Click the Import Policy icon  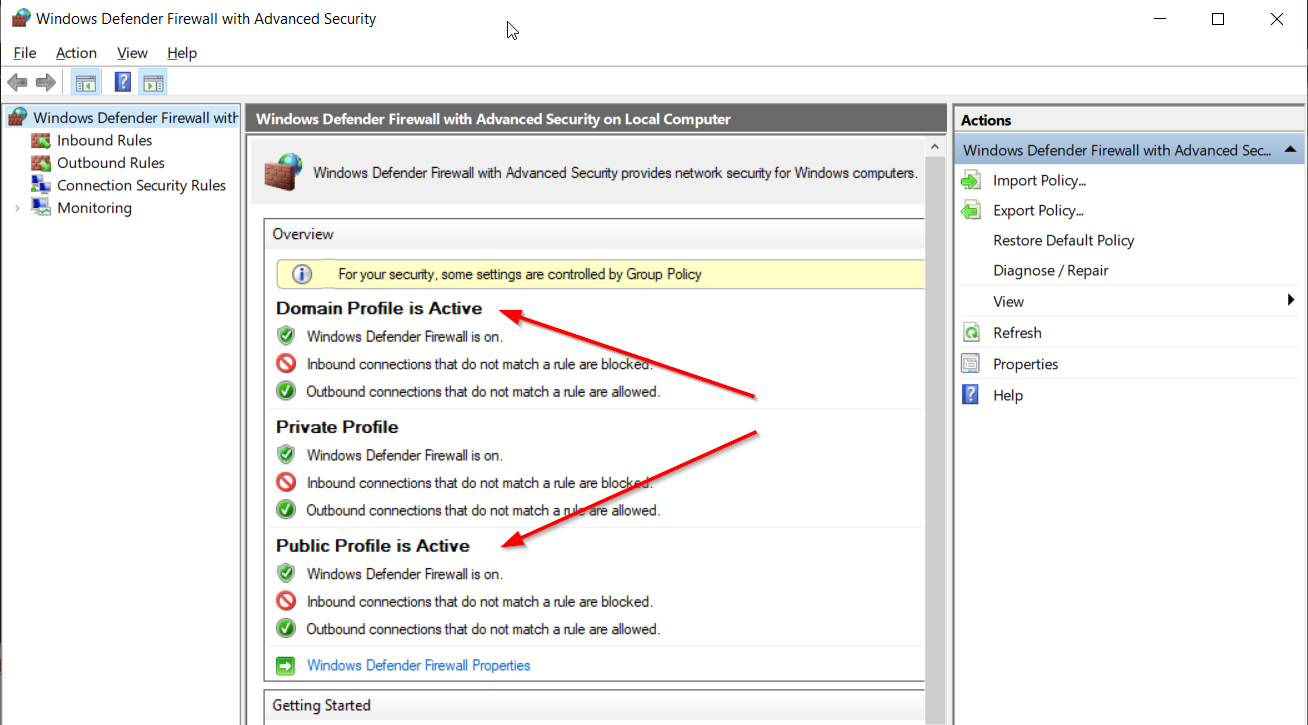click(x=971, y=180)
